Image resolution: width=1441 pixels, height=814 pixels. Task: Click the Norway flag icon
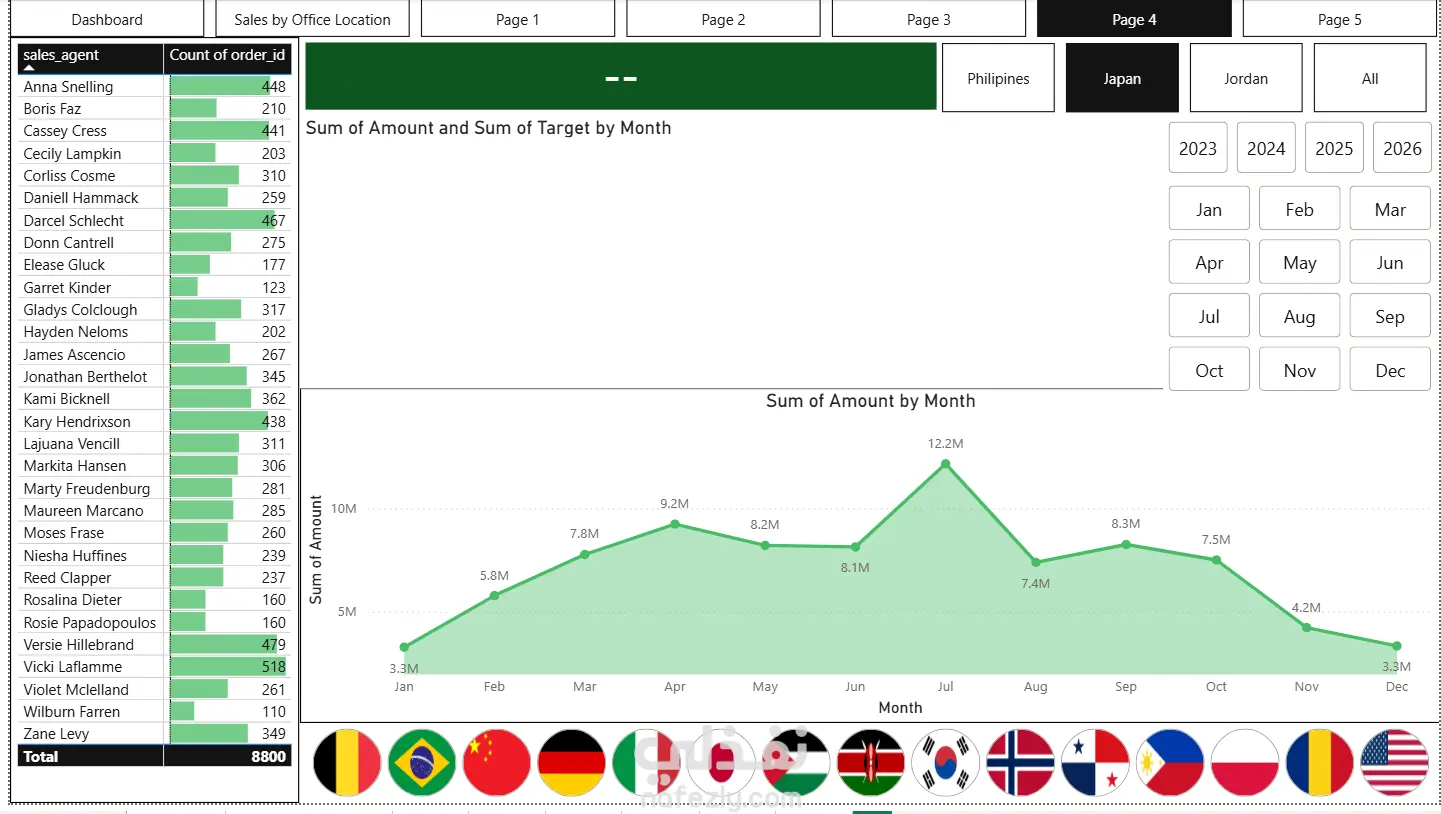point(1021,763)
